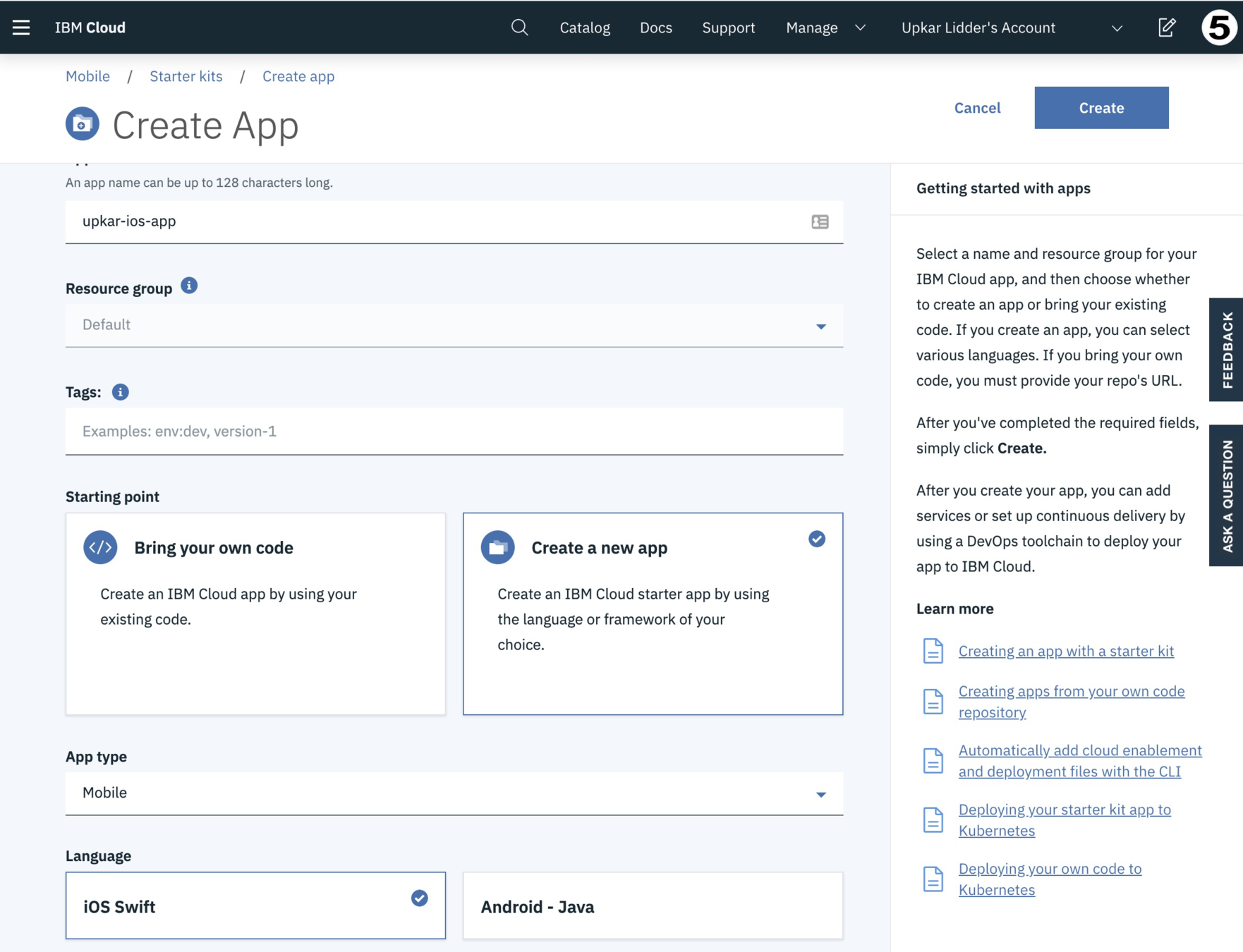The image size is (1243, 952).
Task: Expand the Manage menu
Action: pyautogui.click(x=825, y=28)
